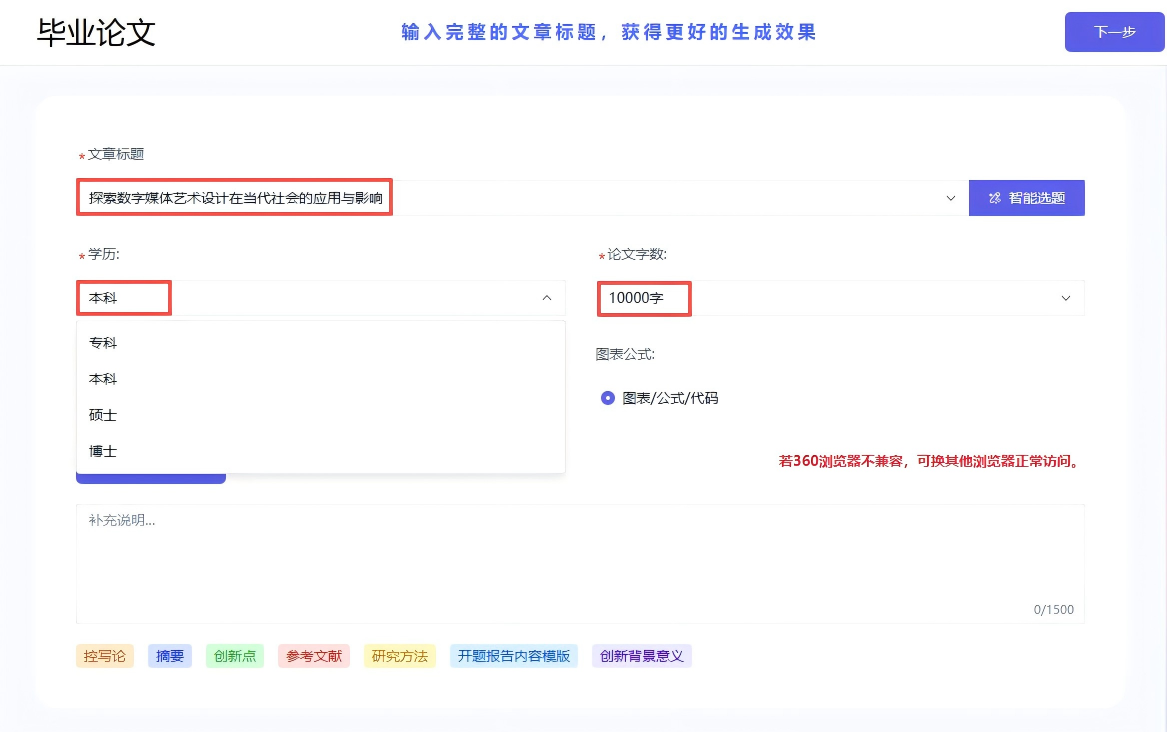Click the 智能选题 button with the sparkle icon
Image resolution: width=1167 pixels, height=732 pixels.
pos(1026,198)
